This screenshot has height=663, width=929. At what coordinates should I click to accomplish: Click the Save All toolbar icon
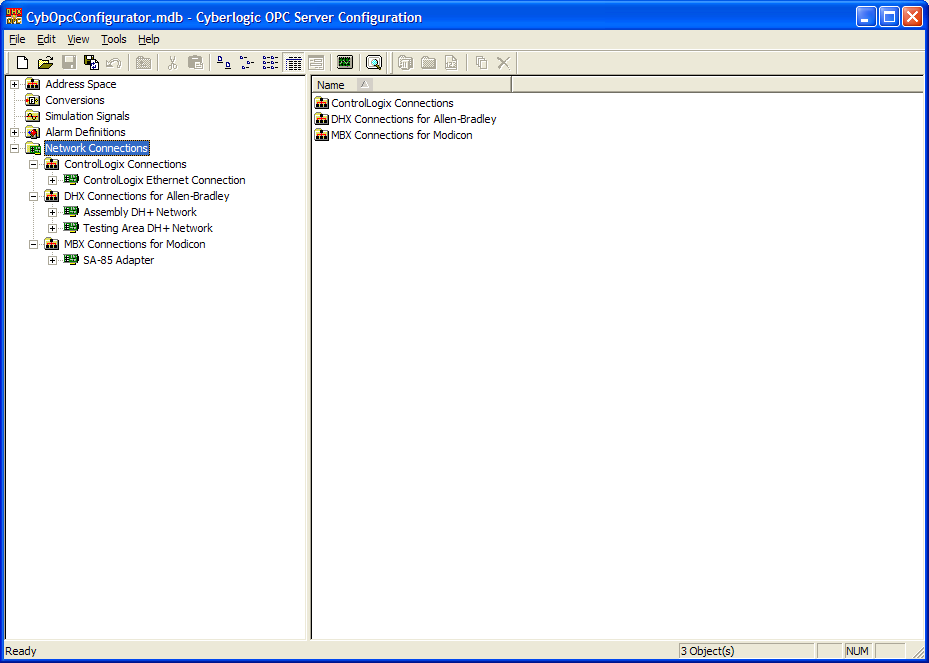pos(92,62)
